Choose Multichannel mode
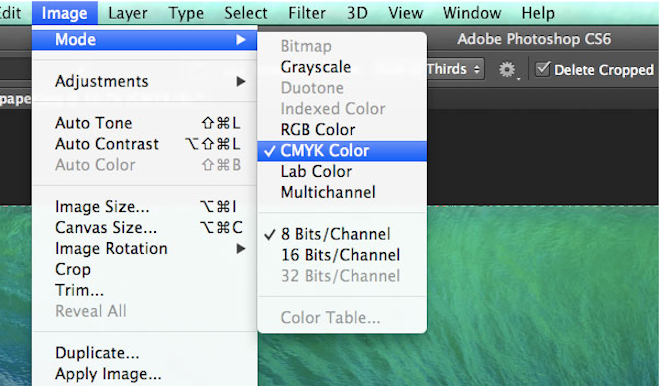This screenshot has height=386, width=660. point(342,192)
